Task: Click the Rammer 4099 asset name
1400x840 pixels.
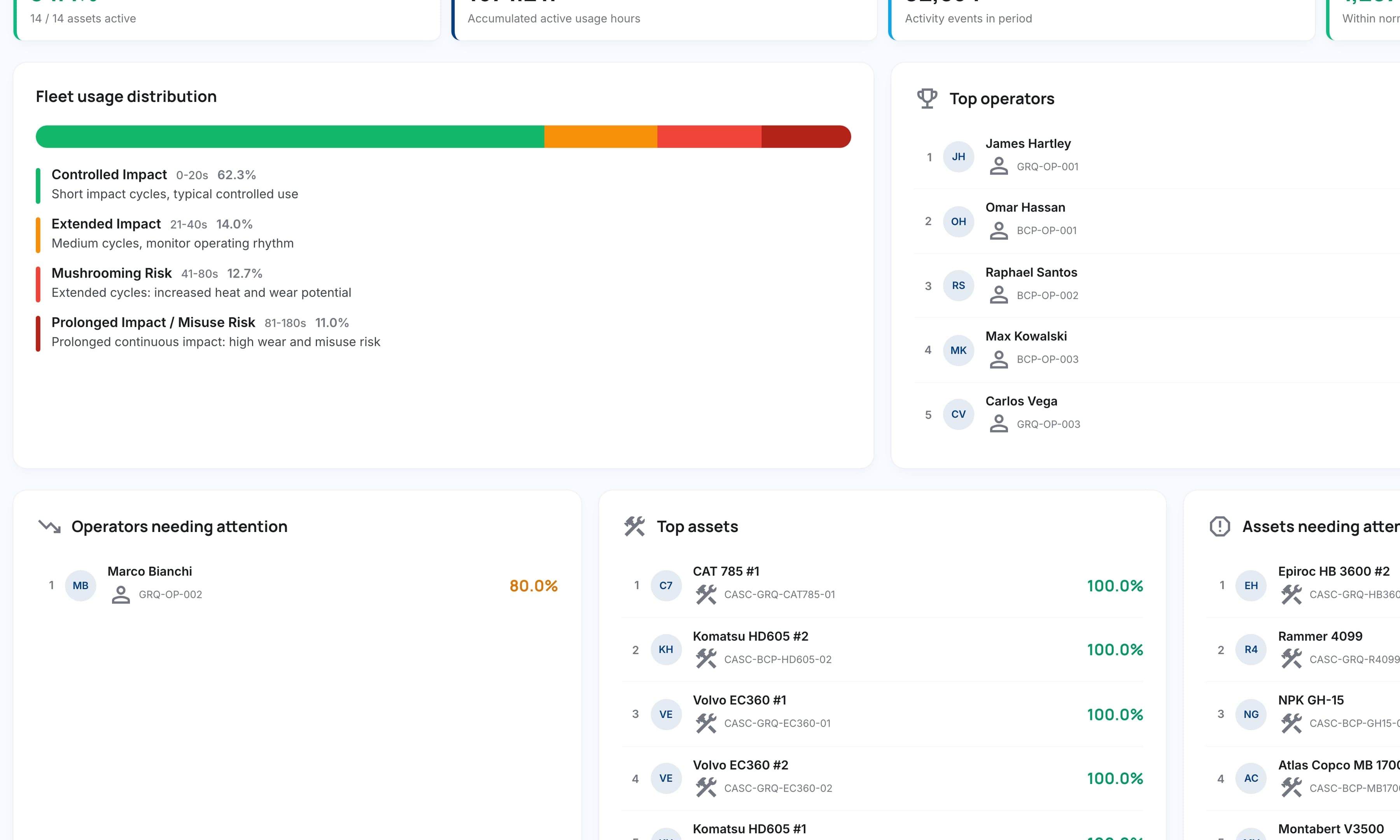Action: pyautogui.click(x=1320, y=636)
